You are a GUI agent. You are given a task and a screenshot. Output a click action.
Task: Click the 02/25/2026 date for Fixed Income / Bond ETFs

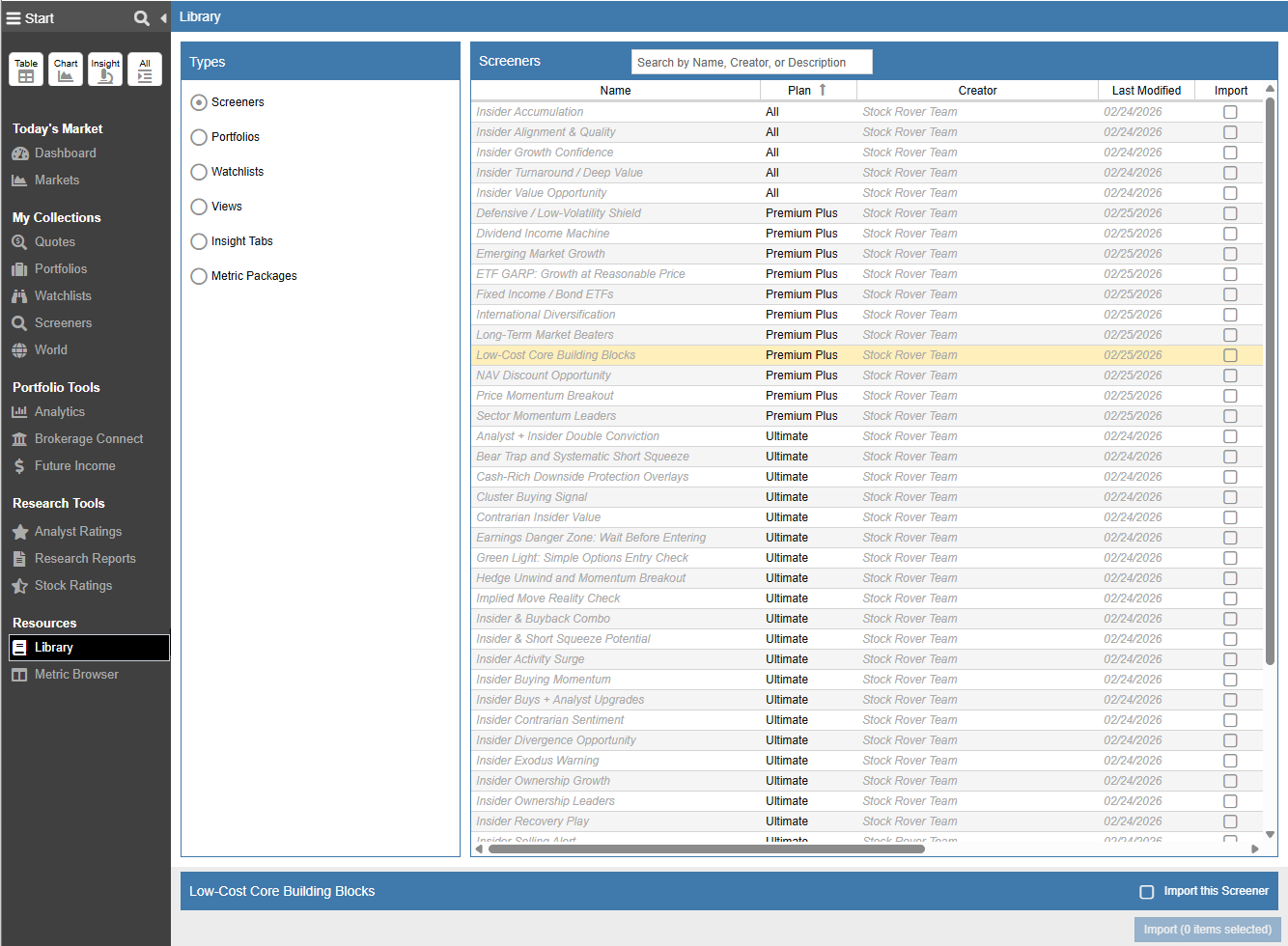pyautogui.click(x=1133, y=294)
